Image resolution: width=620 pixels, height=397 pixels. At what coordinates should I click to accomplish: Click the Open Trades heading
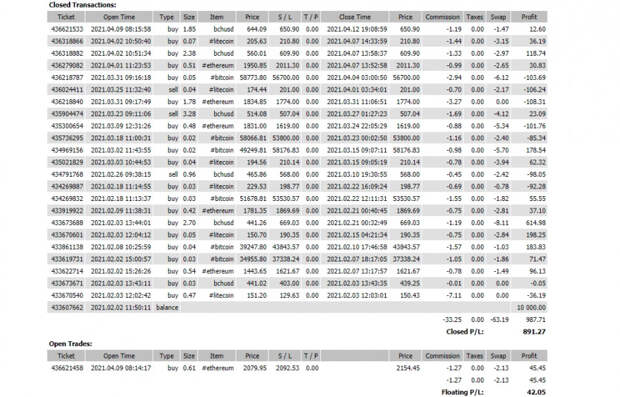[70, 344]
